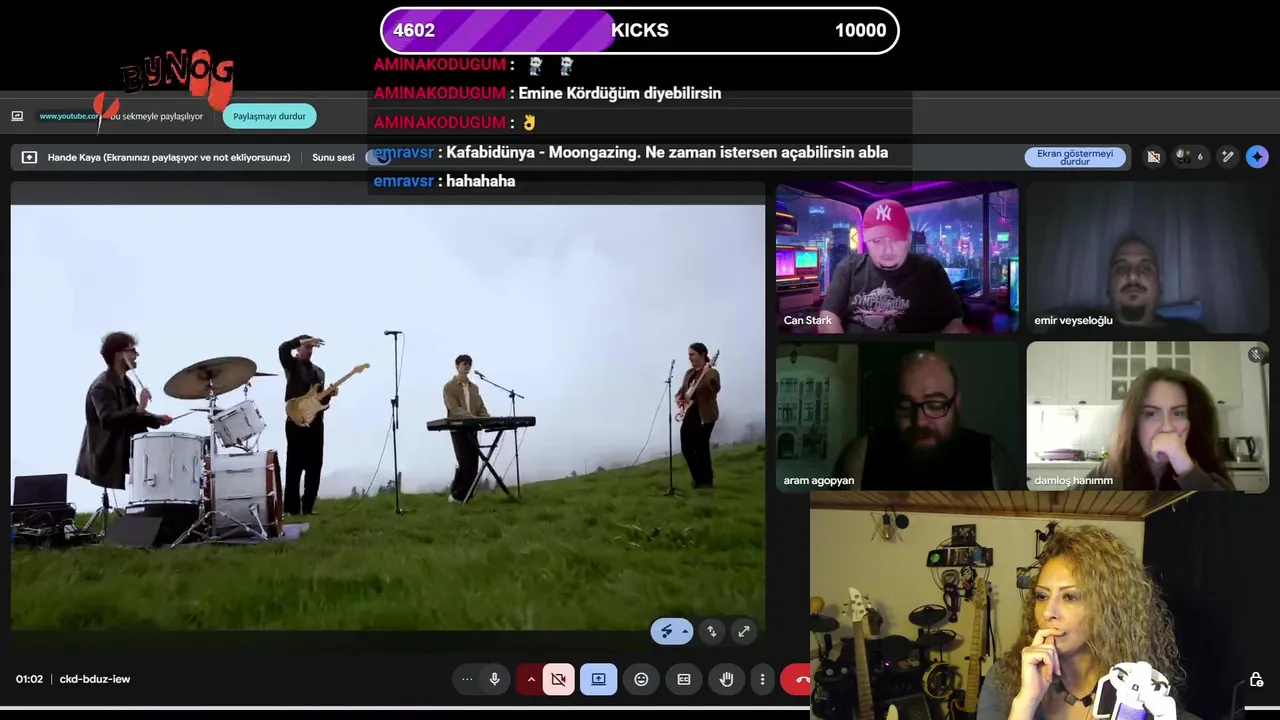Open audio settings three-dots beside microphone
Image resolution: width=1280 pixels, height=720 pixels.
point(467,679)
